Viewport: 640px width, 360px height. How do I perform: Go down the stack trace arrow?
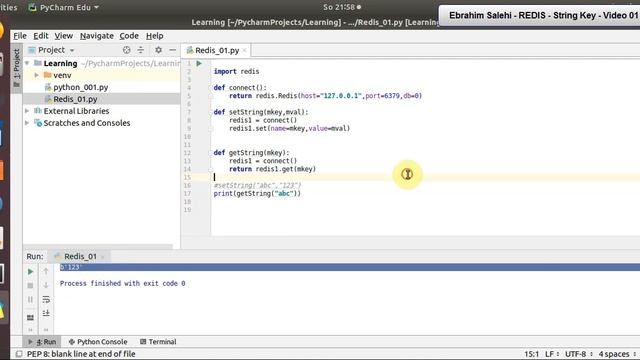pyautogui.click(x=46, y=285)
